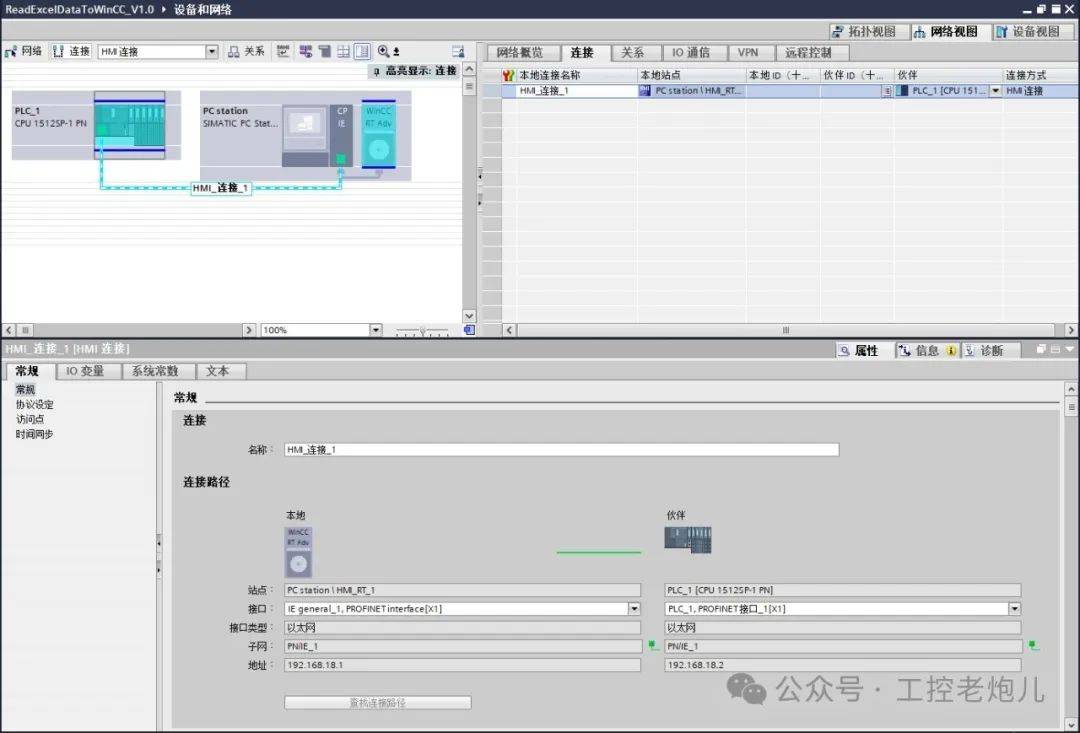Screen dimensions: 1080x733
Task: Collapse the inspector with the down-triangle icon
Action: click(x=1070, y=349)
